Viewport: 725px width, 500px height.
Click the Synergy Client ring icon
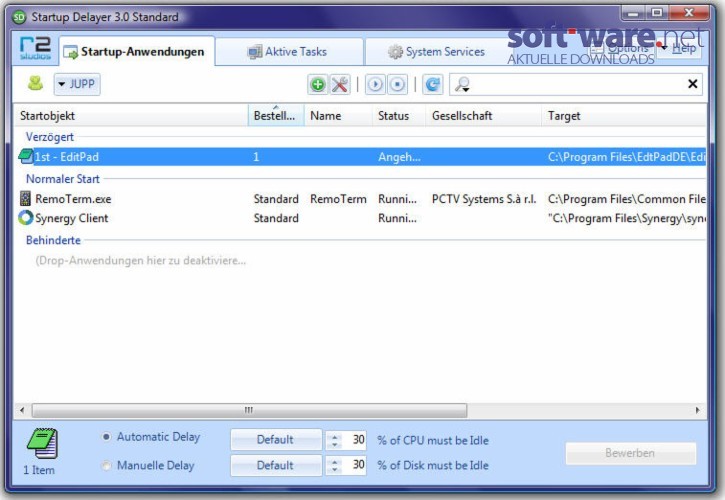tap(26, 218)
